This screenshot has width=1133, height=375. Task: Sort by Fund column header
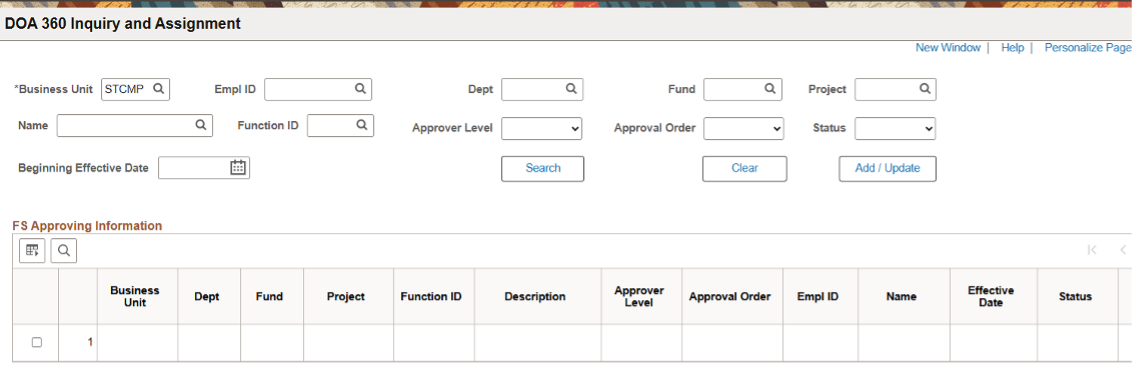point(270,296)
